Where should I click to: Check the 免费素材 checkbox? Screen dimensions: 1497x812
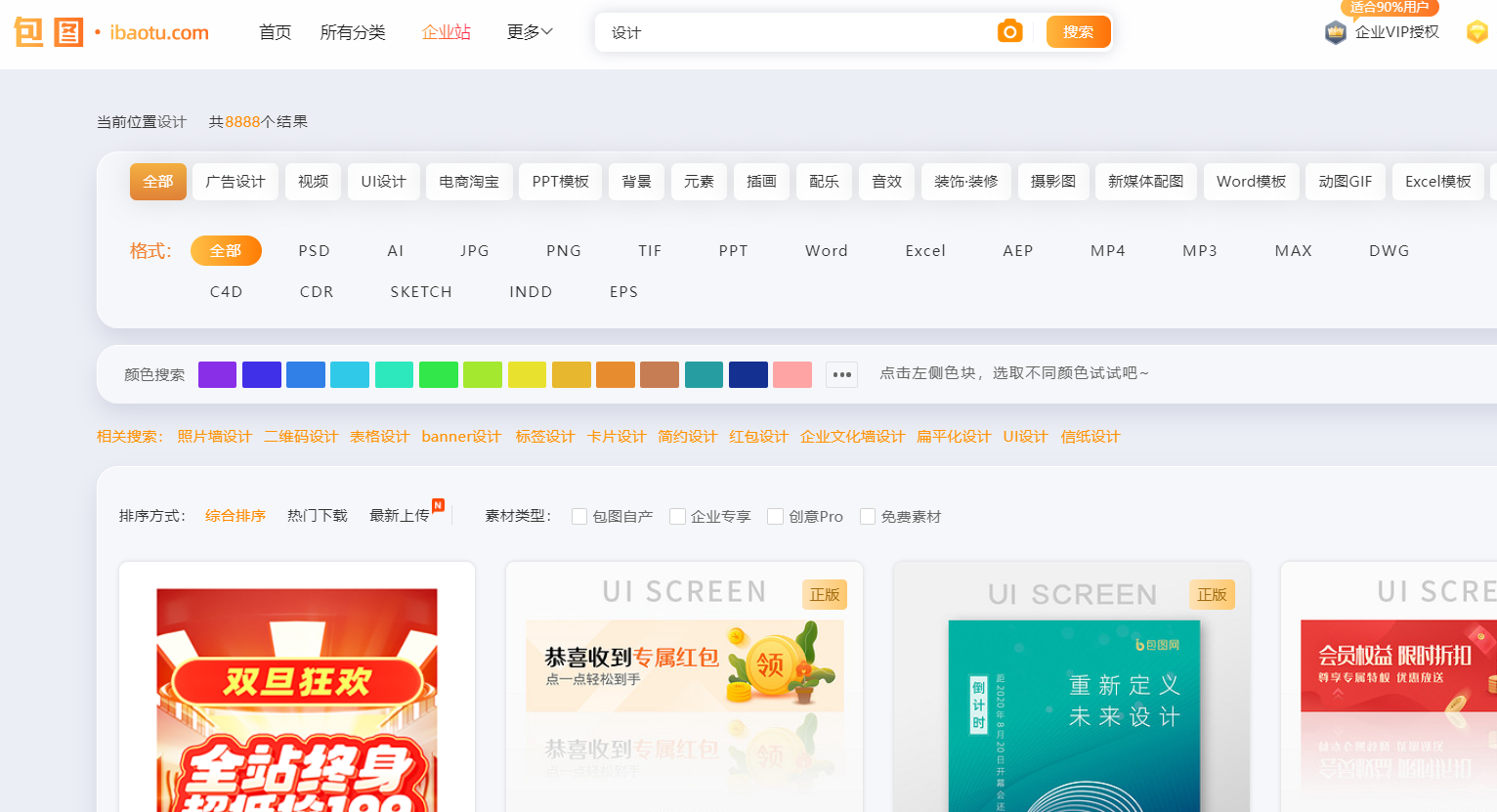tap(868, 517)
